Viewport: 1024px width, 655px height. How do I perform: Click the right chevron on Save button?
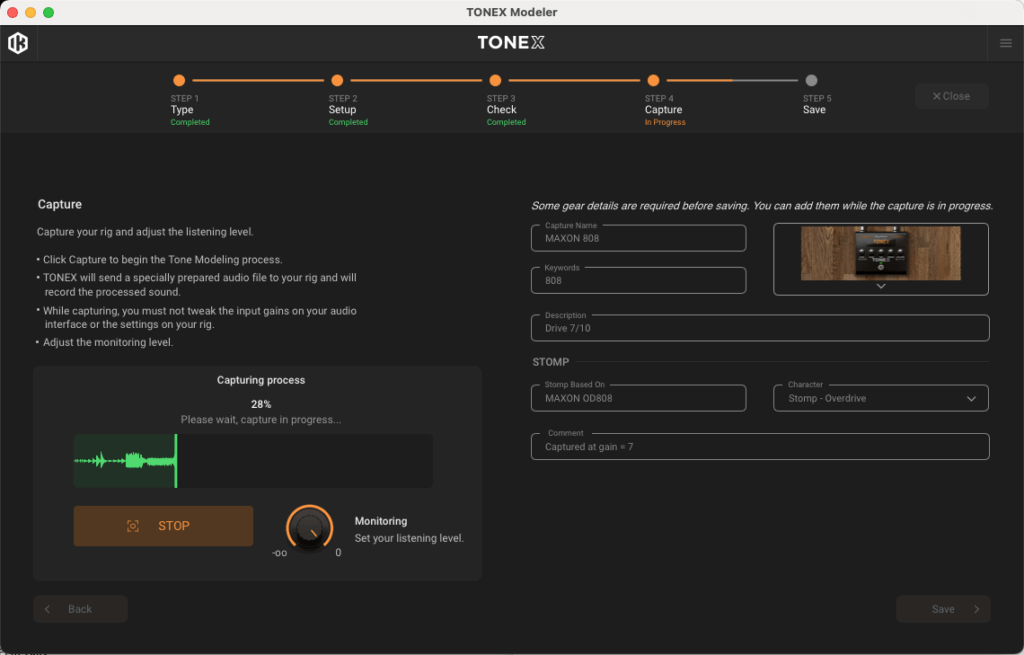coord(977,609)
